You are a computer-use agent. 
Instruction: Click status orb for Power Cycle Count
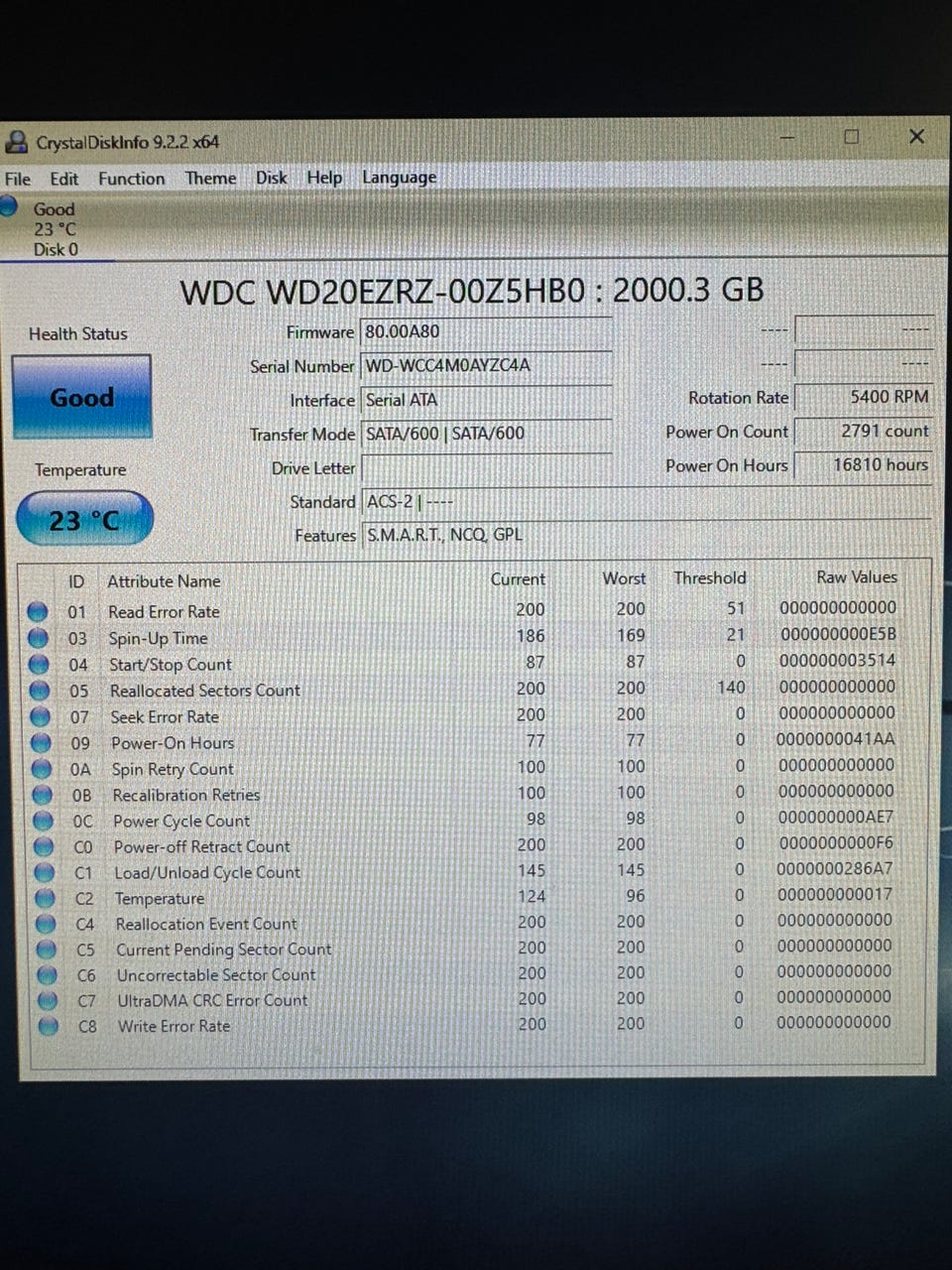[44, 821]
